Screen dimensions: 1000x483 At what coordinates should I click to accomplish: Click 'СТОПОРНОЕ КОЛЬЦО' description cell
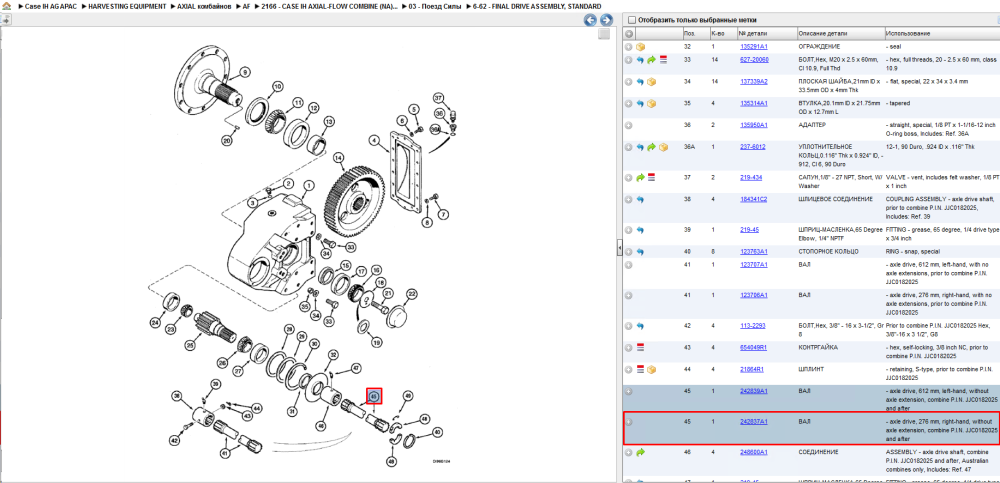click(x=828, y=251)
